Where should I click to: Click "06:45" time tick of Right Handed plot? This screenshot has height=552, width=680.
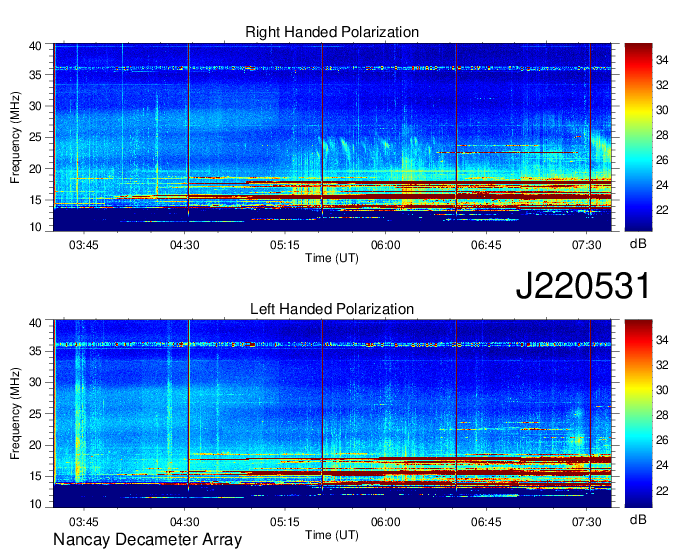point(486,245)
